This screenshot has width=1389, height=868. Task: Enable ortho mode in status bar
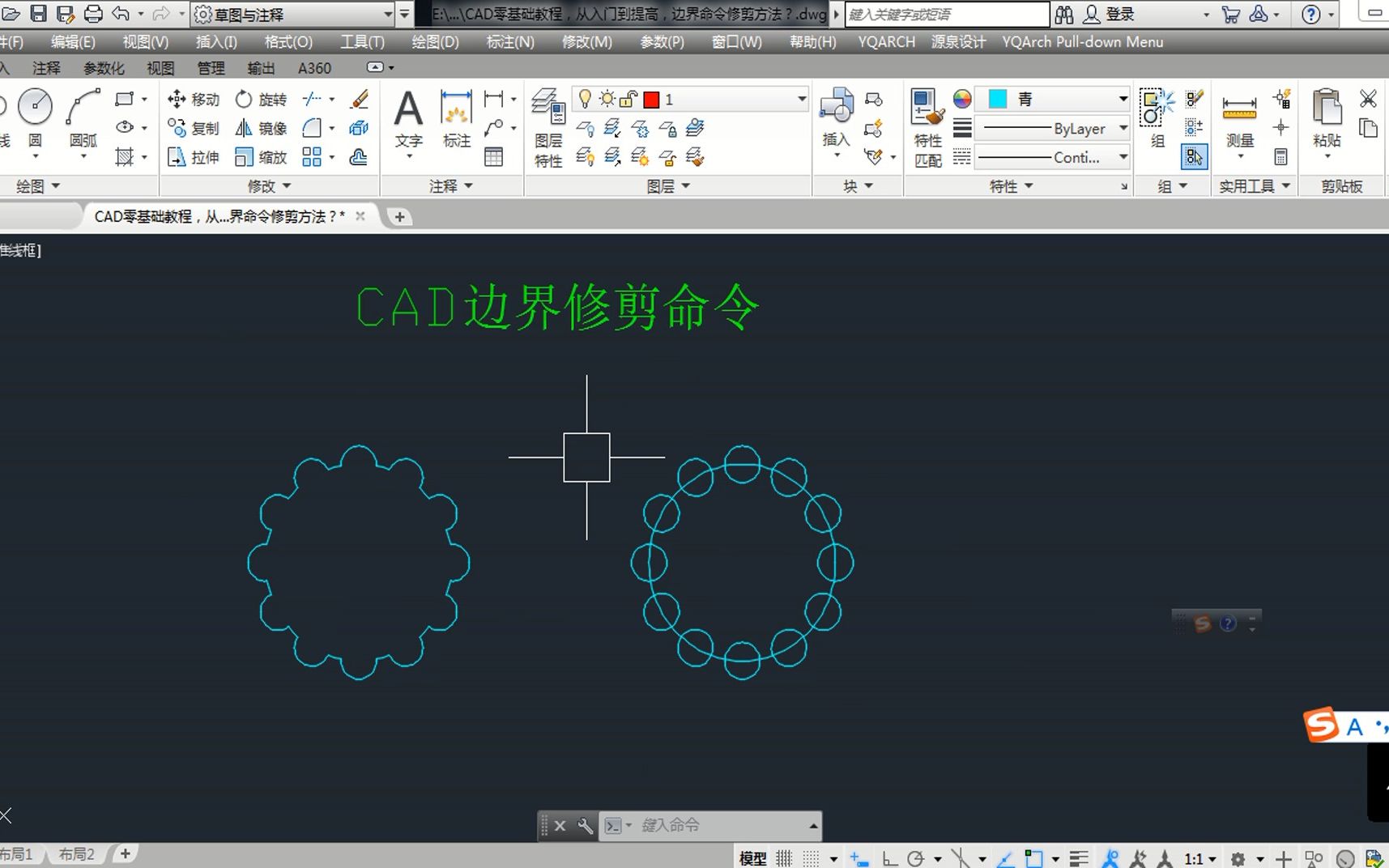pos(889,857)
